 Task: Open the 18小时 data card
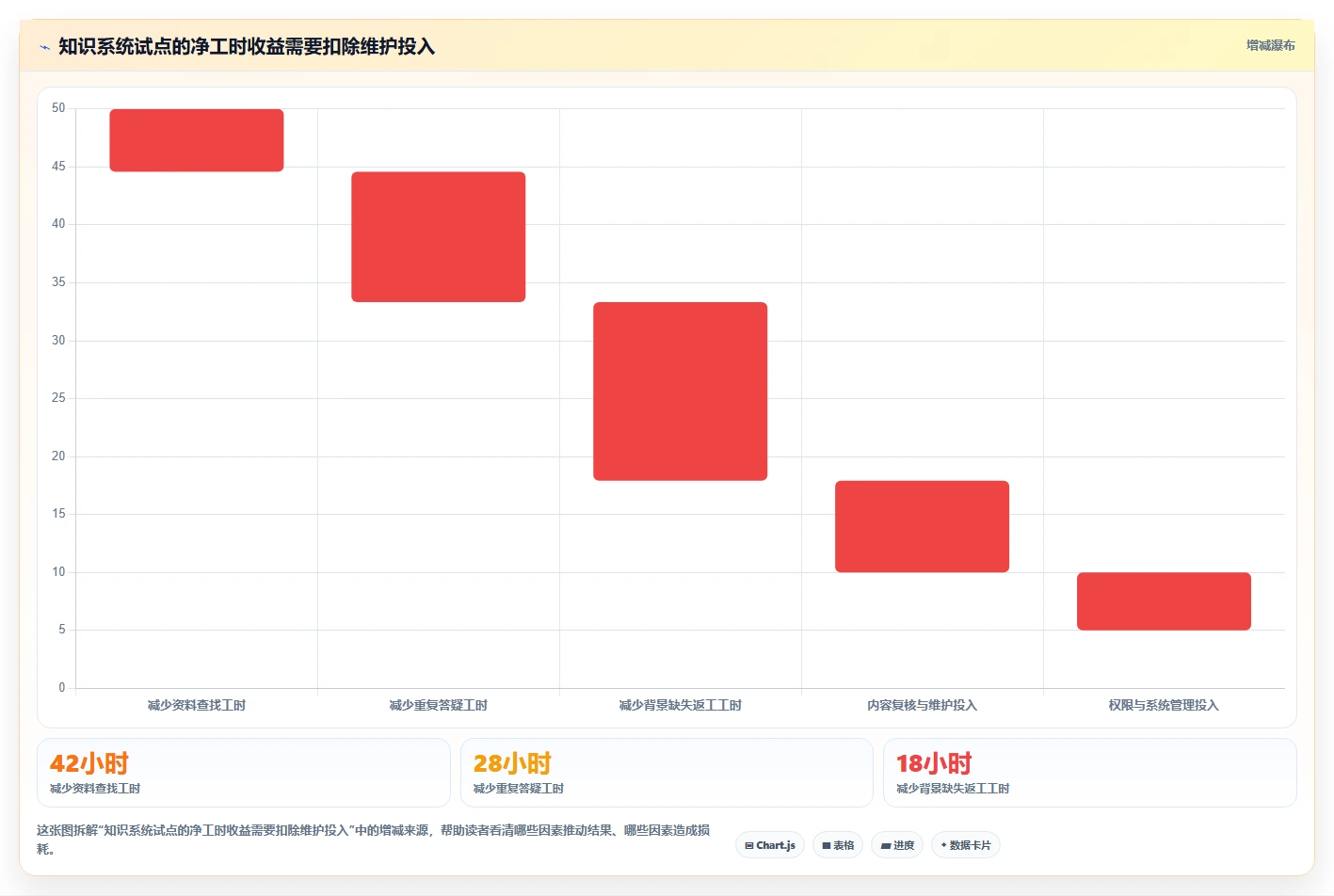pyautogui.click(x=1090, y=773)
